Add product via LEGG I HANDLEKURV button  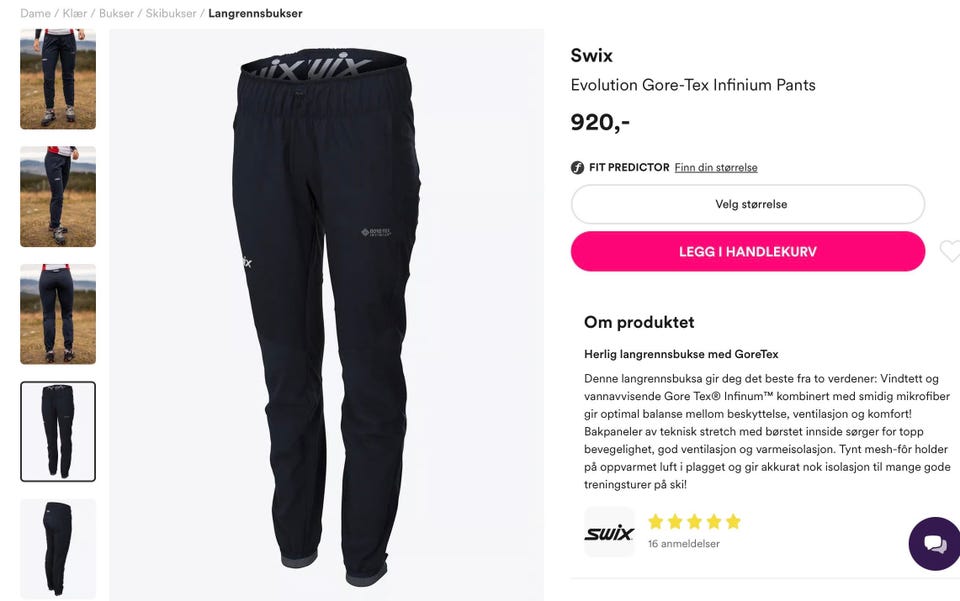[748, 251]
